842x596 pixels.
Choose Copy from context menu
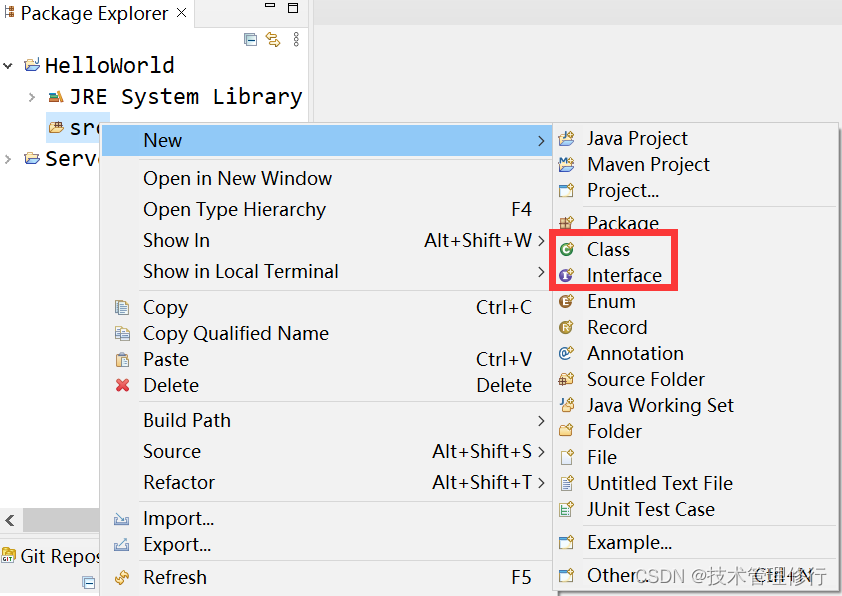(326, 308)
